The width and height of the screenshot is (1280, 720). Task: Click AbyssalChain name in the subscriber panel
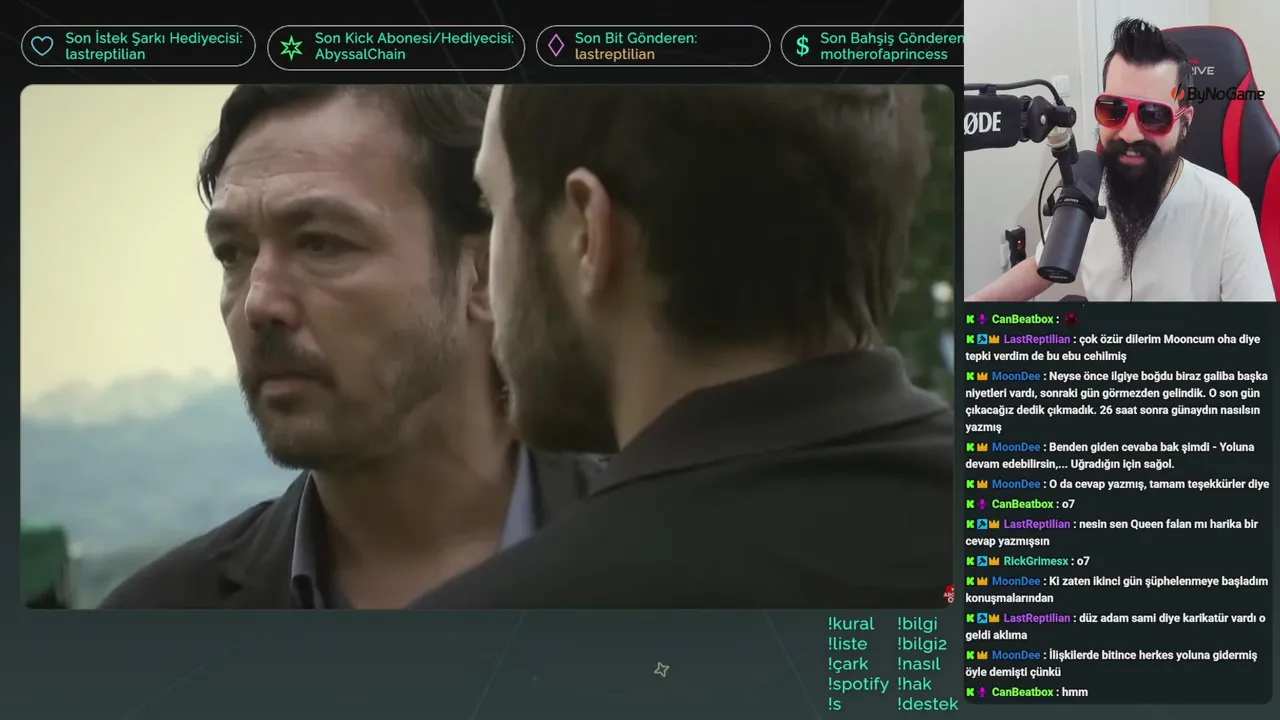[x=360, y=55]
